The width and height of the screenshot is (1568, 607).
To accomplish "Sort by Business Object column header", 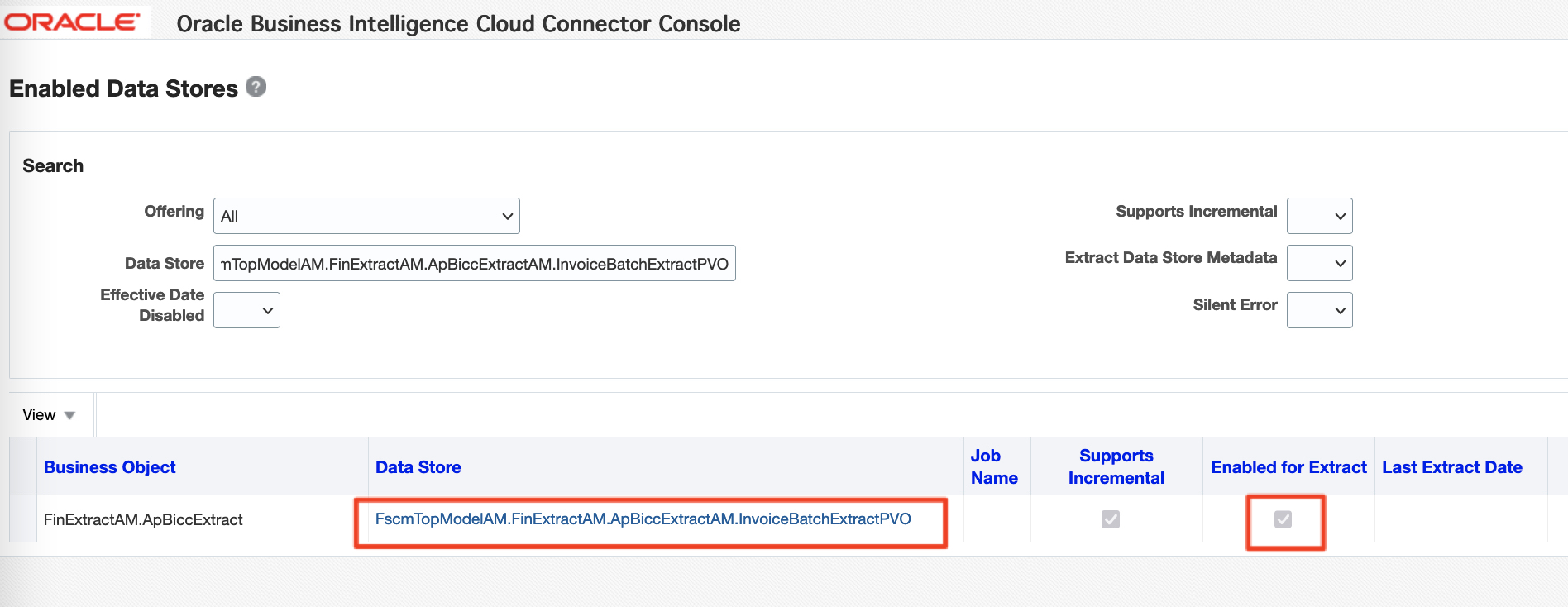I will pos(110,467).
